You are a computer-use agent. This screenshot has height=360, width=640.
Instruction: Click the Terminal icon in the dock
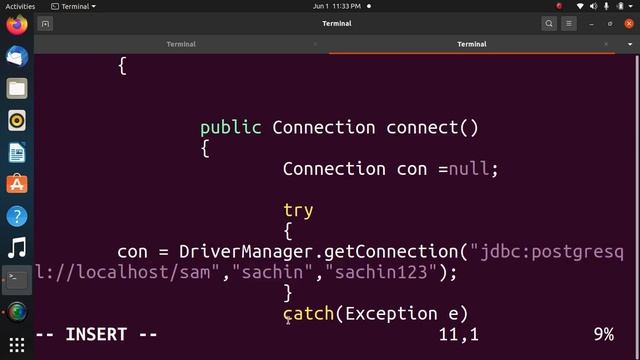[17, 280]
